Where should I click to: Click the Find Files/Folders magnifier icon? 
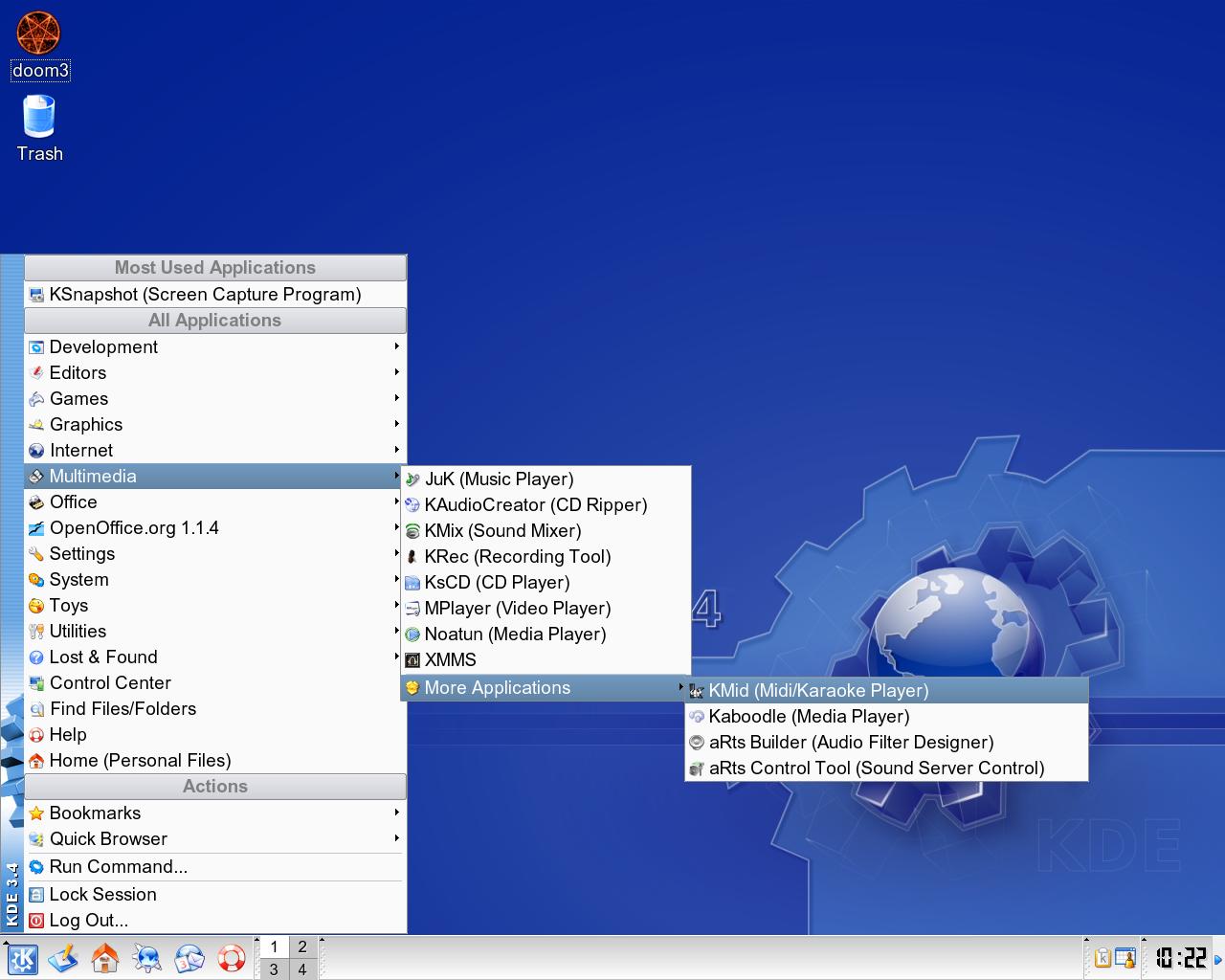click(36, 709)
